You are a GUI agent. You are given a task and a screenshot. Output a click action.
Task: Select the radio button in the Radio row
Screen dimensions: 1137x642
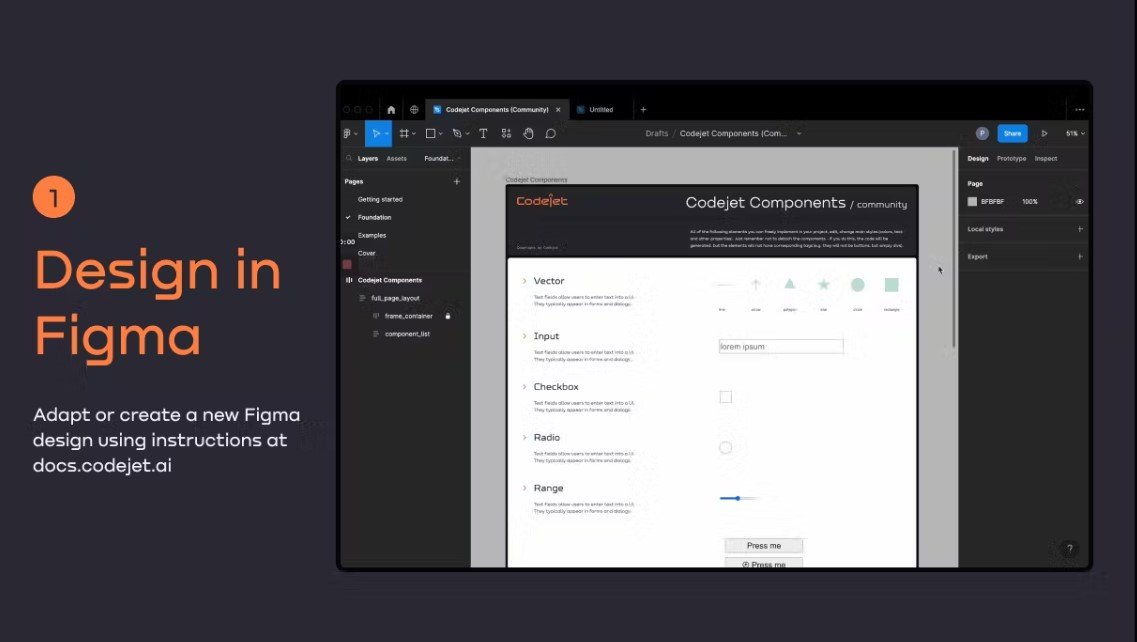[725, 448]
